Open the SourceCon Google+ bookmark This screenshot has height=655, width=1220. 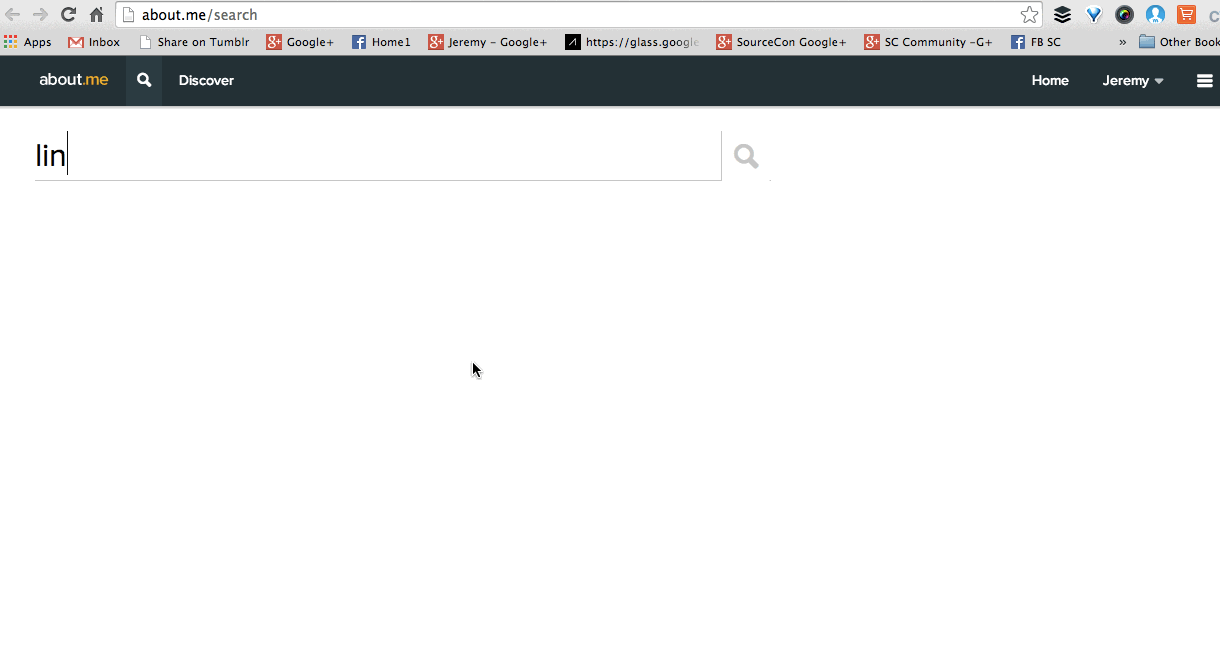click(x=782, y=42)
